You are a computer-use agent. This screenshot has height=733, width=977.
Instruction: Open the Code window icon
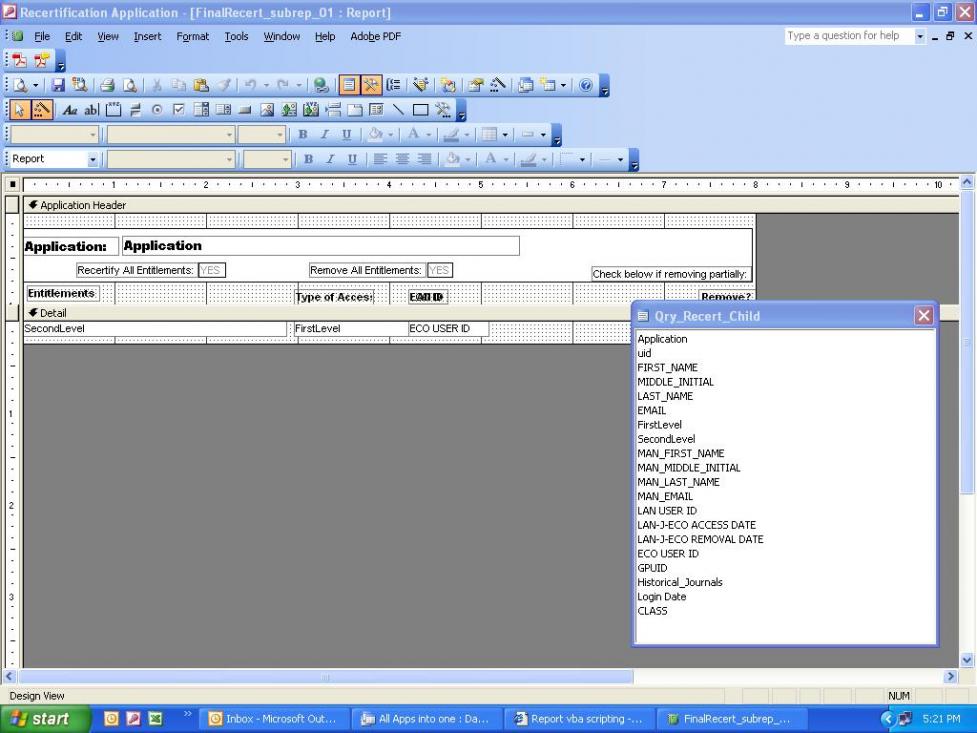coord(448,85)
